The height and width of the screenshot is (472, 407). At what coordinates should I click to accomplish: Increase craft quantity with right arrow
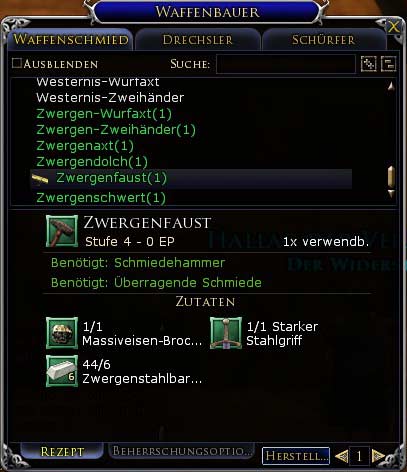pos(378,456)
